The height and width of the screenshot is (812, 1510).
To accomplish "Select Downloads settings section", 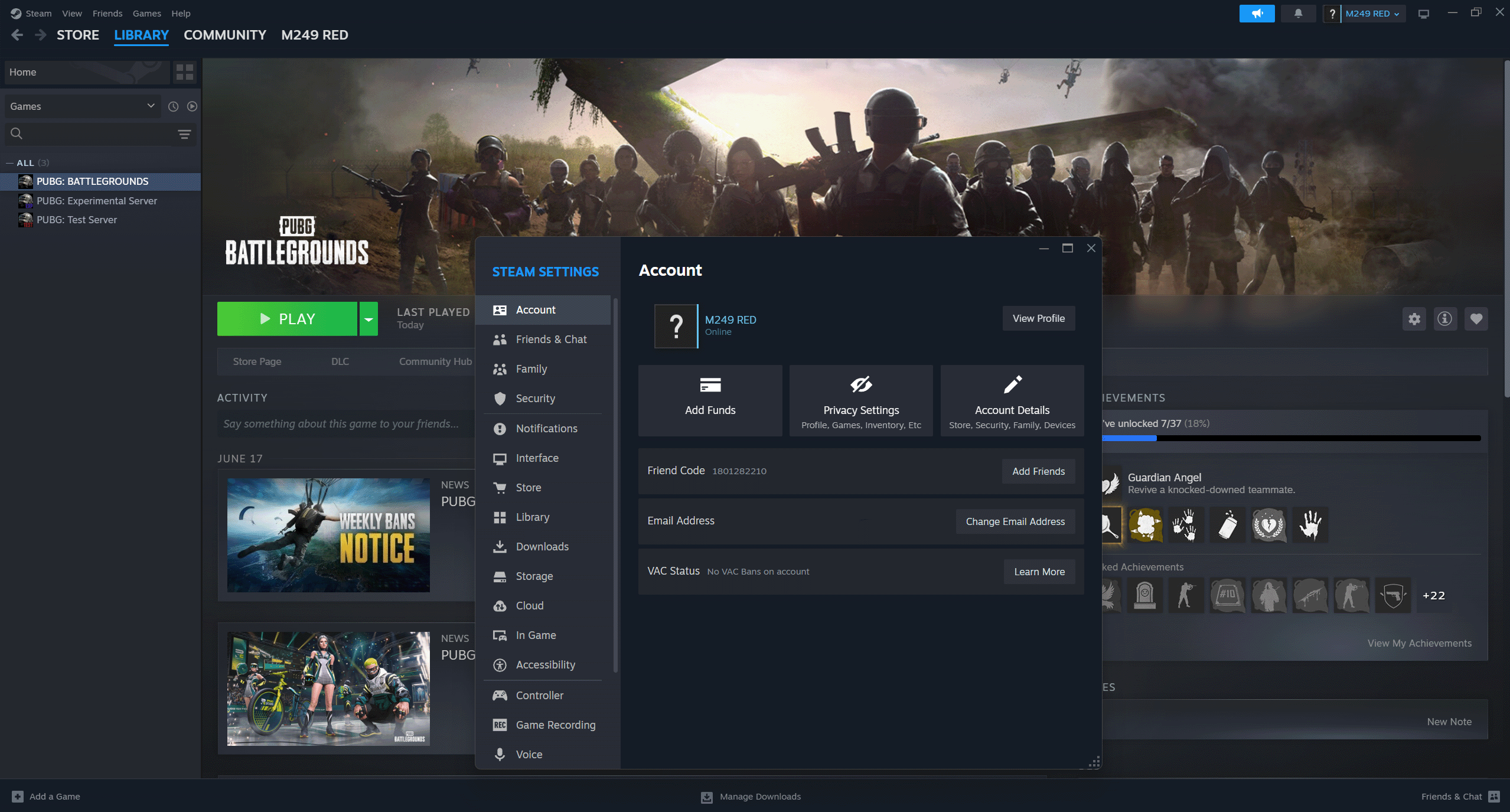I will click(543, 547).
